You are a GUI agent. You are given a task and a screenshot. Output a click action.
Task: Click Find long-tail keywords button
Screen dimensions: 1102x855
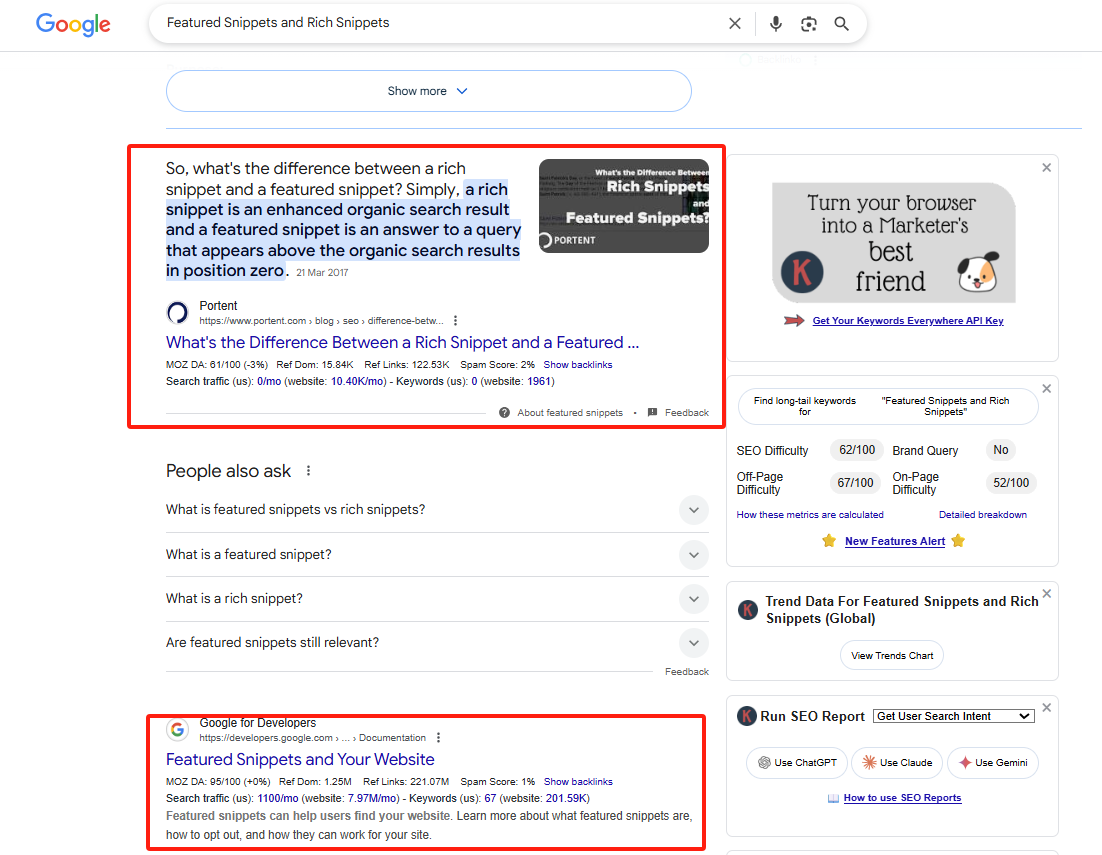(888, 406)
